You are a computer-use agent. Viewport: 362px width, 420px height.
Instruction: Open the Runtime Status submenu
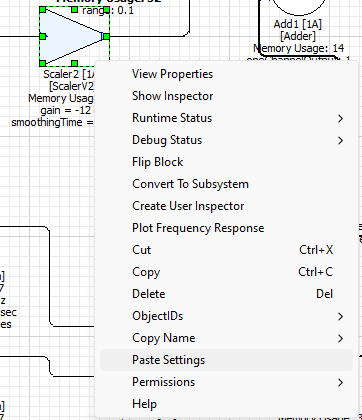tap(226, 118)
